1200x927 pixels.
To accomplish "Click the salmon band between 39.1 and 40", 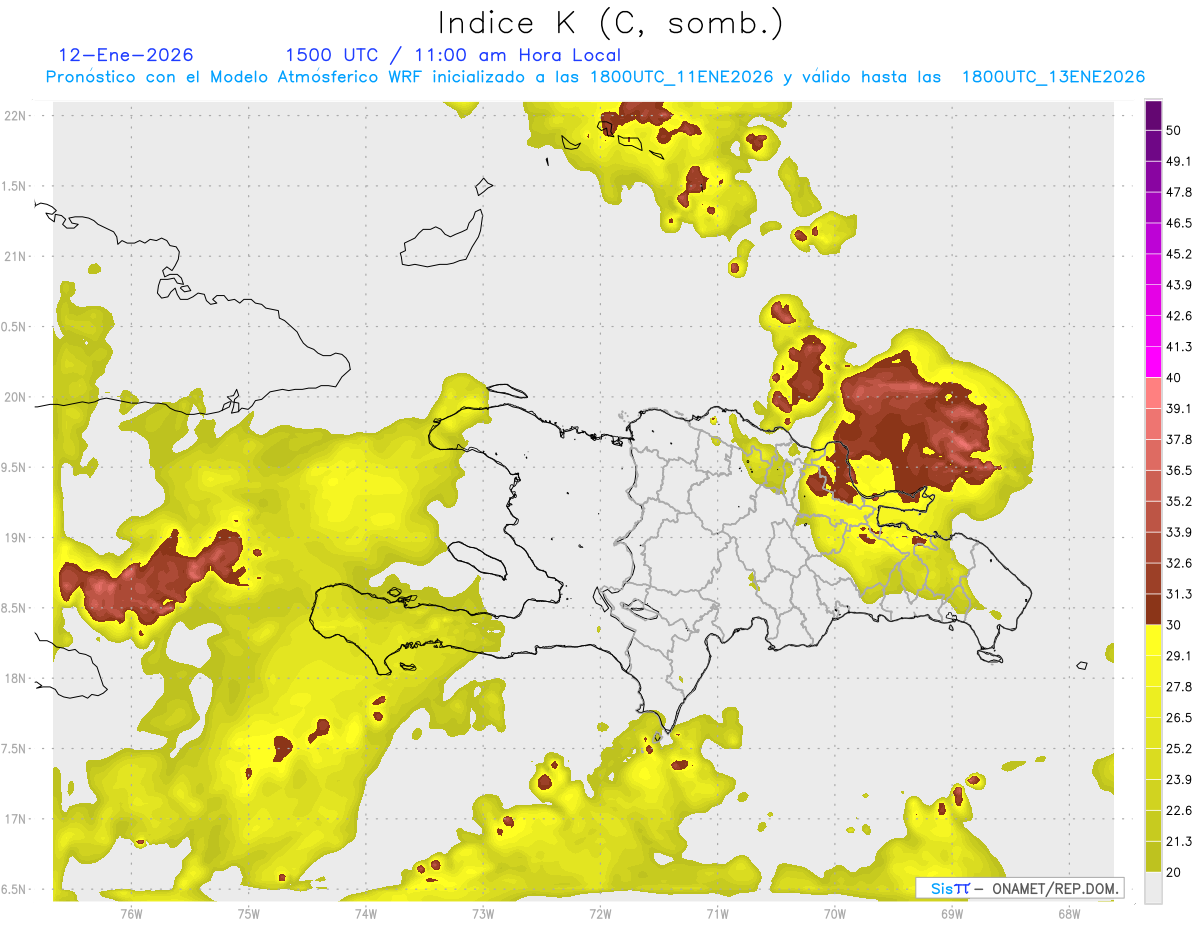I will tap(1153, 393).
